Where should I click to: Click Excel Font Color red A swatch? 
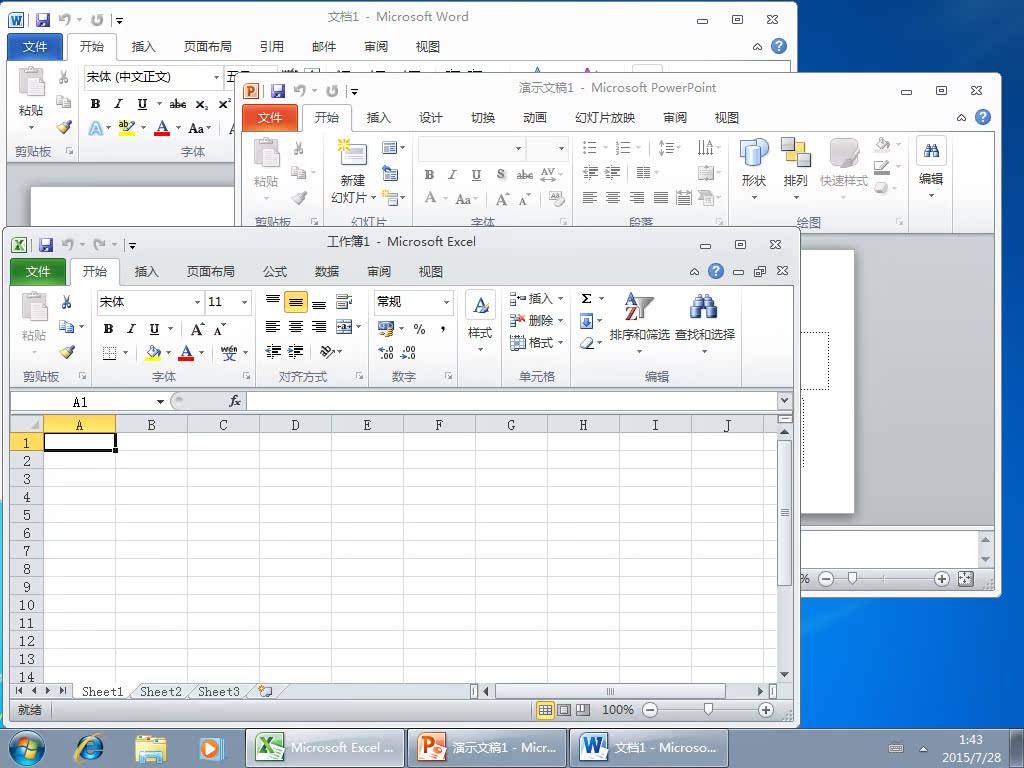coord(186,353)
